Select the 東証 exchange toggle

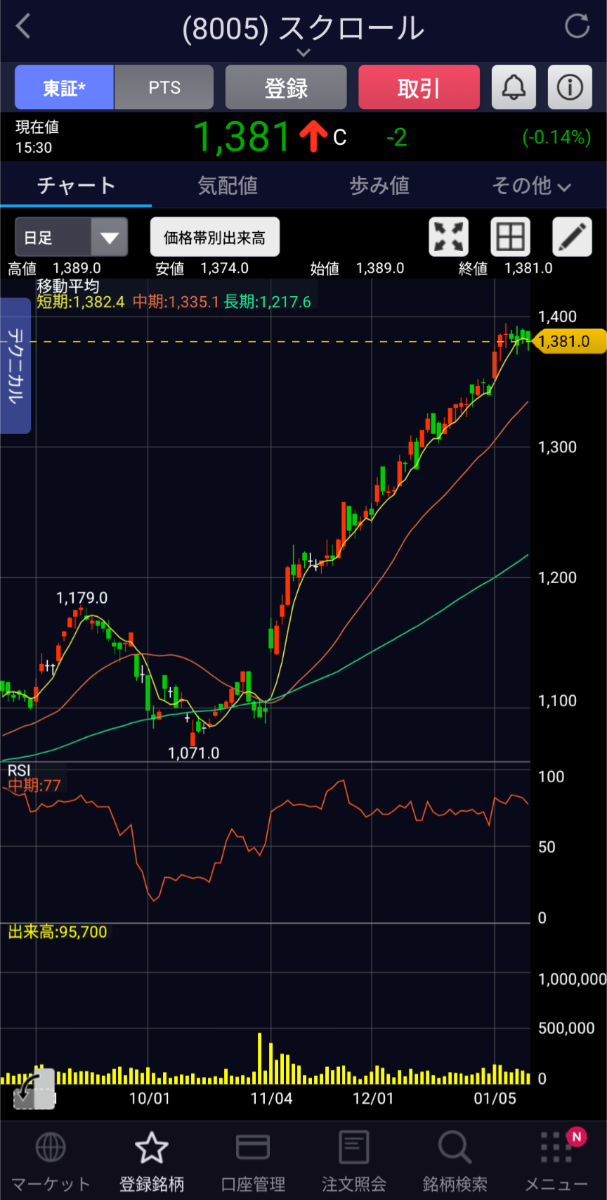pos(64,88)
